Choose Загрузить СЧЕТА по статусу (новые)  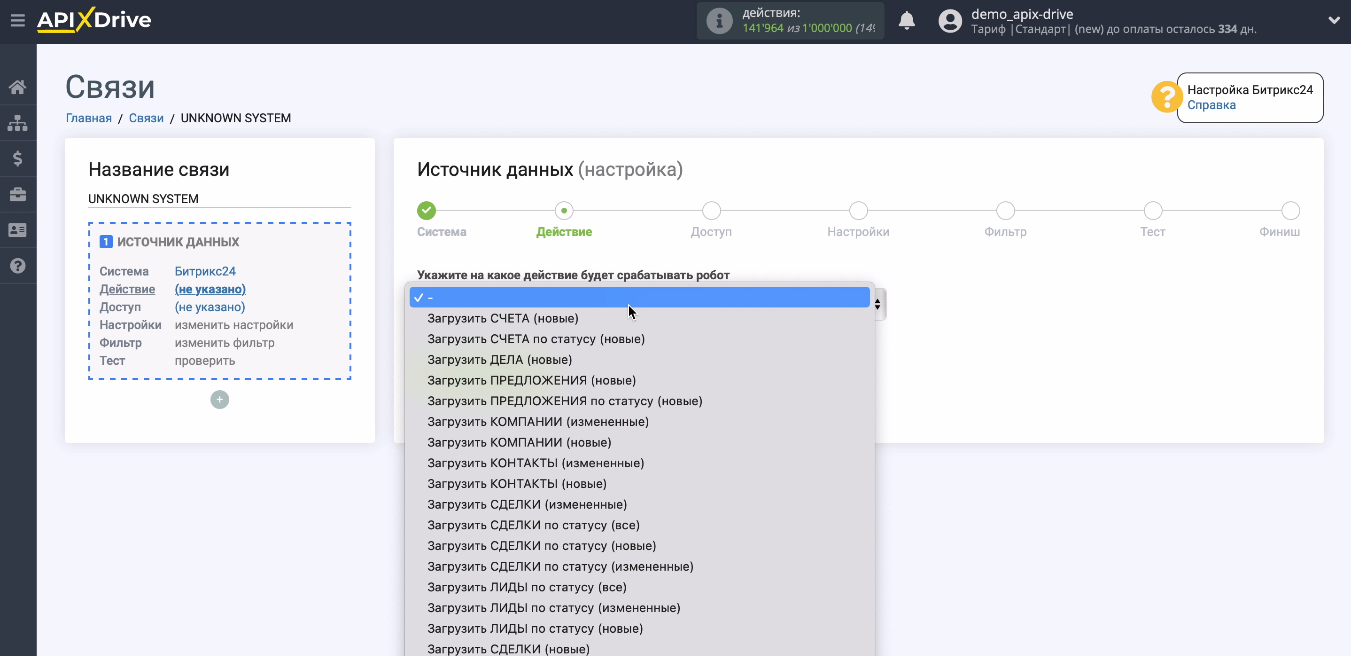pyautogui.click(x=640, y=339)
